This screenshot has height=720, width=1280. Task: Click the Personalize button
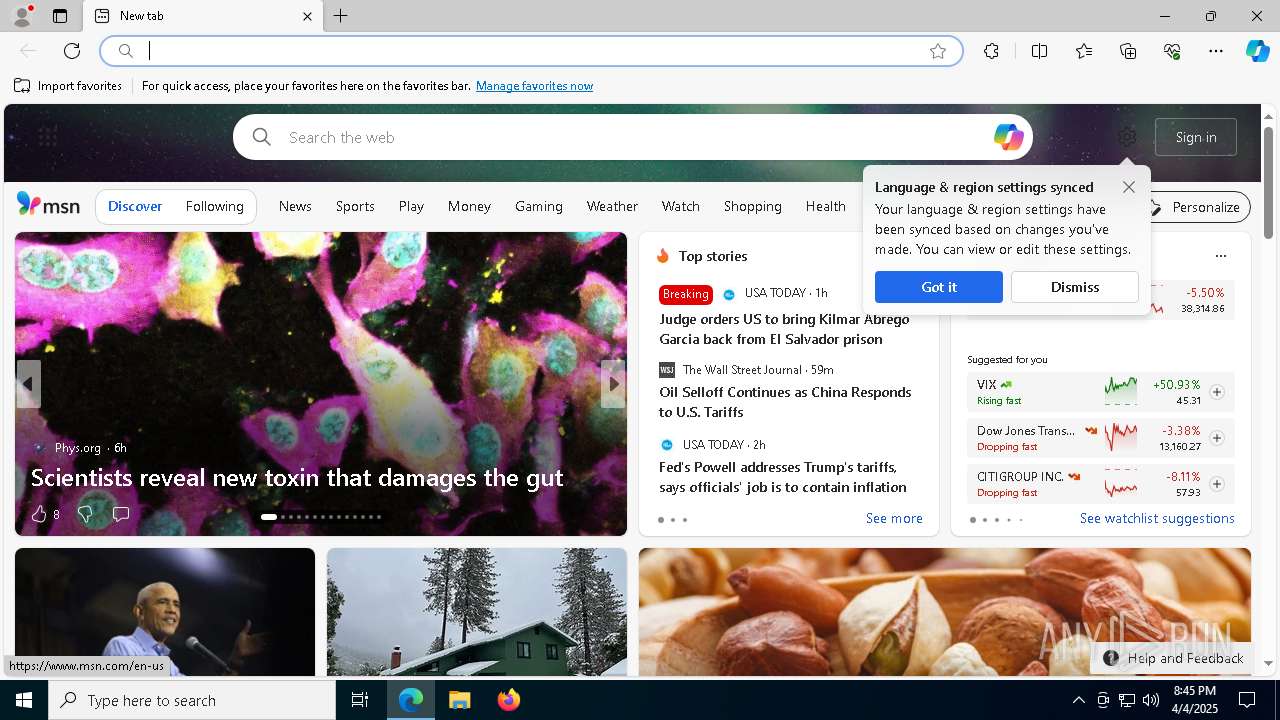1196,207
